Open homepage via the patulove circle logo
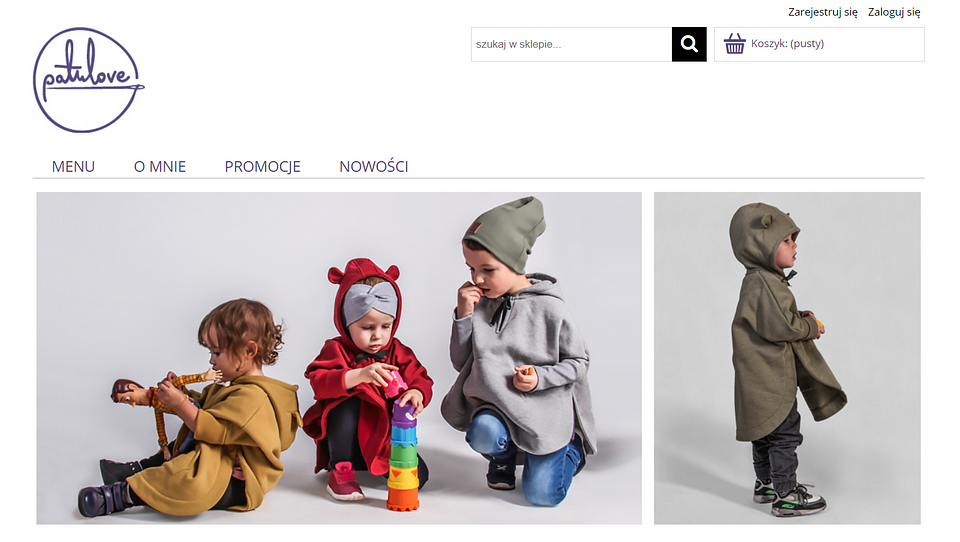Viewport: 960px width, 542px height. (x=88, y=80)
